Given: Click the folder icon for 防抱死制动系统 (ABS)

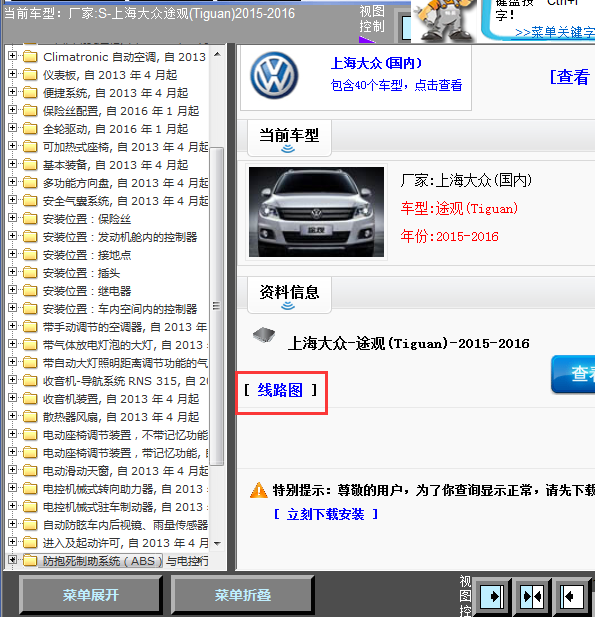Looking at the screenshot, I should (30, 561).
